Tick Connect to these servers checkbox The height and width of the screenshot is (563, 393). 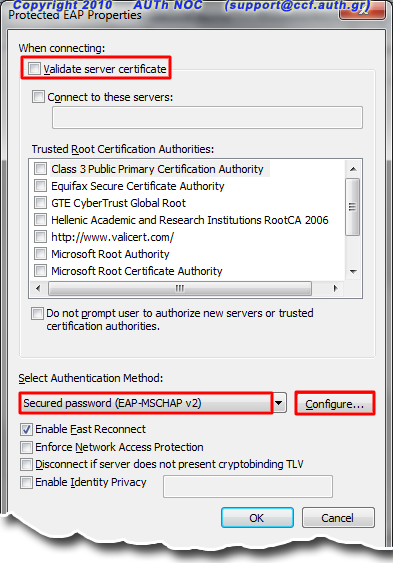38,97
